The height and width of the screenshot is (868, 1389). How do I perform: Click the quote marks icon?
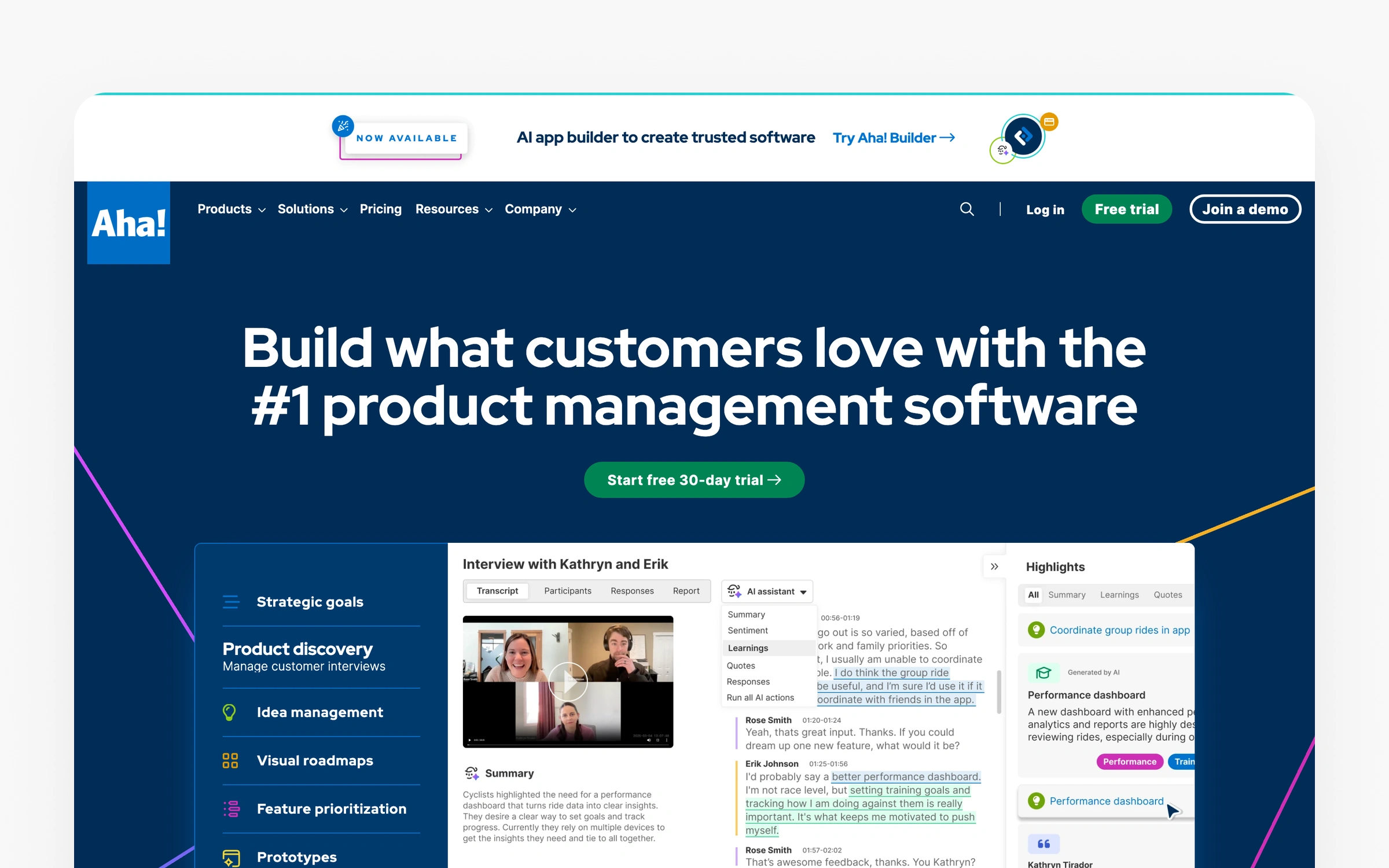(x=1043, y=844)
